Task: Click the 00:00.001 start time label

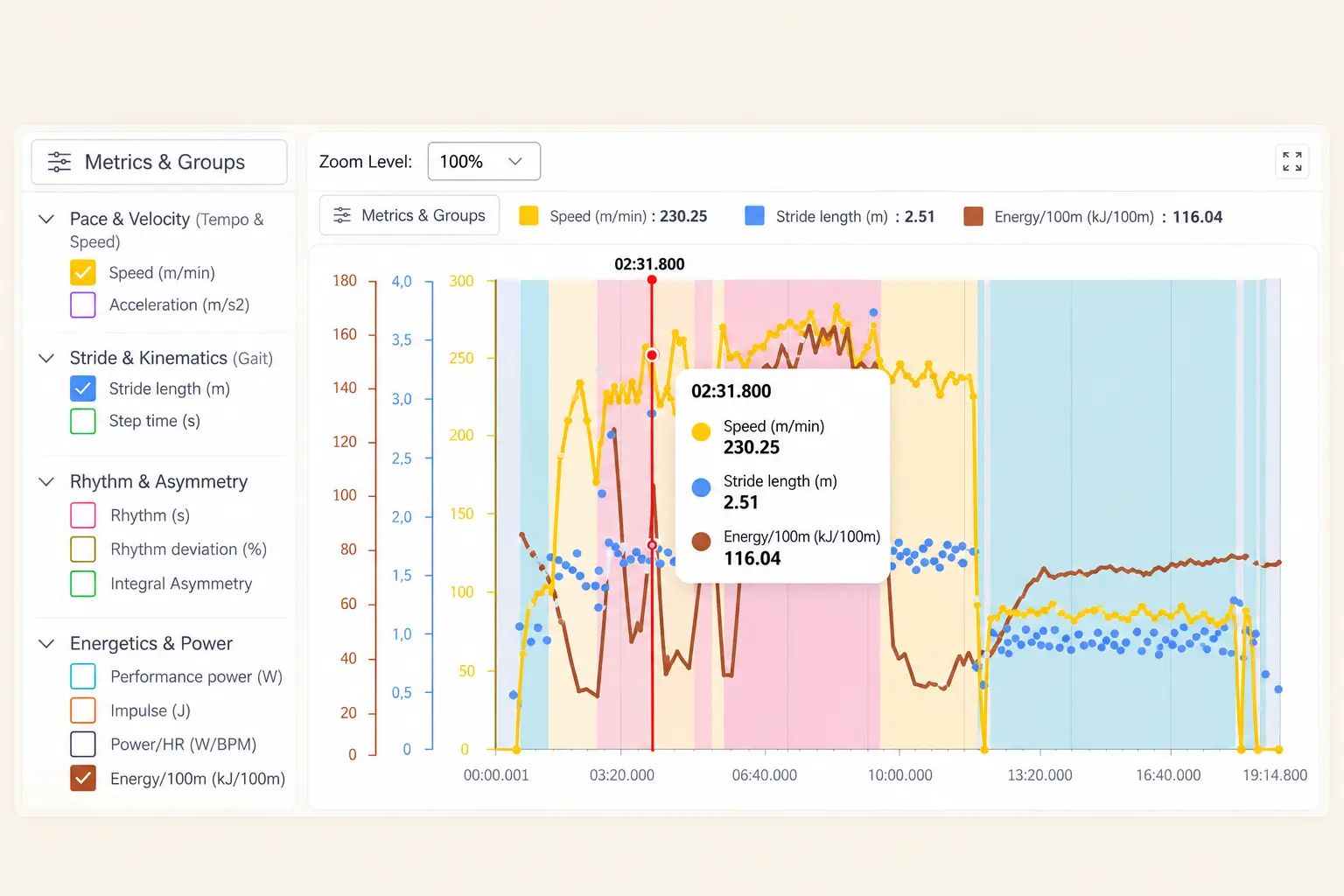Action: click(x=496, y=775)
